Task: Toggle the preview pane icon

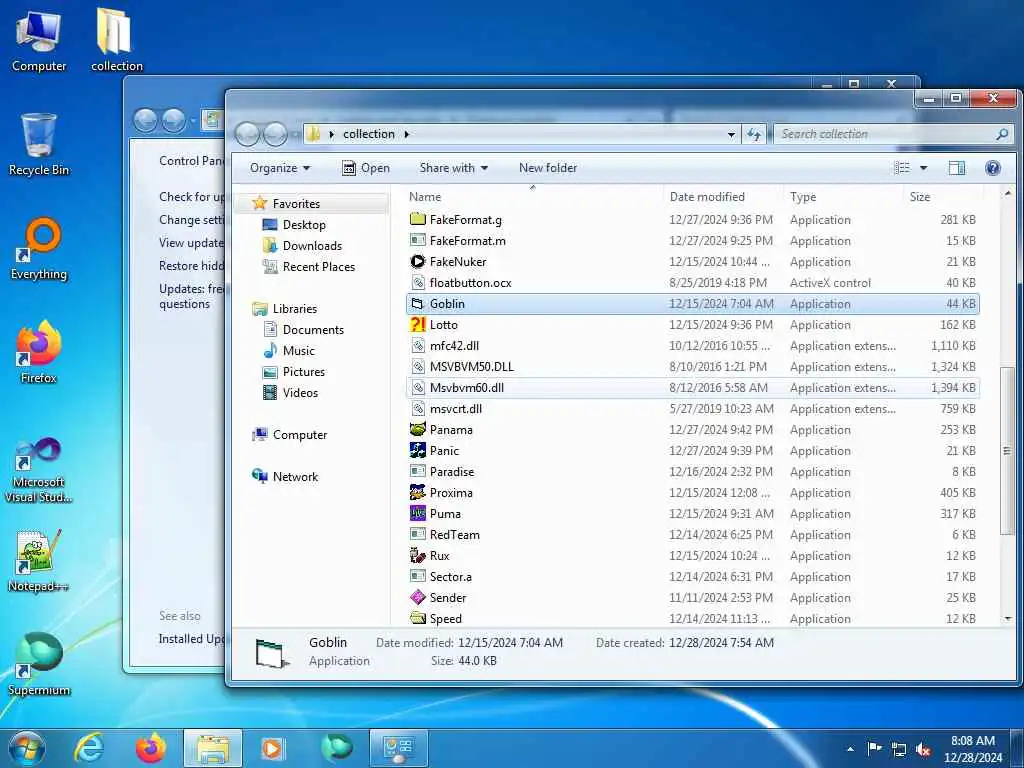Action: [957, 168]
